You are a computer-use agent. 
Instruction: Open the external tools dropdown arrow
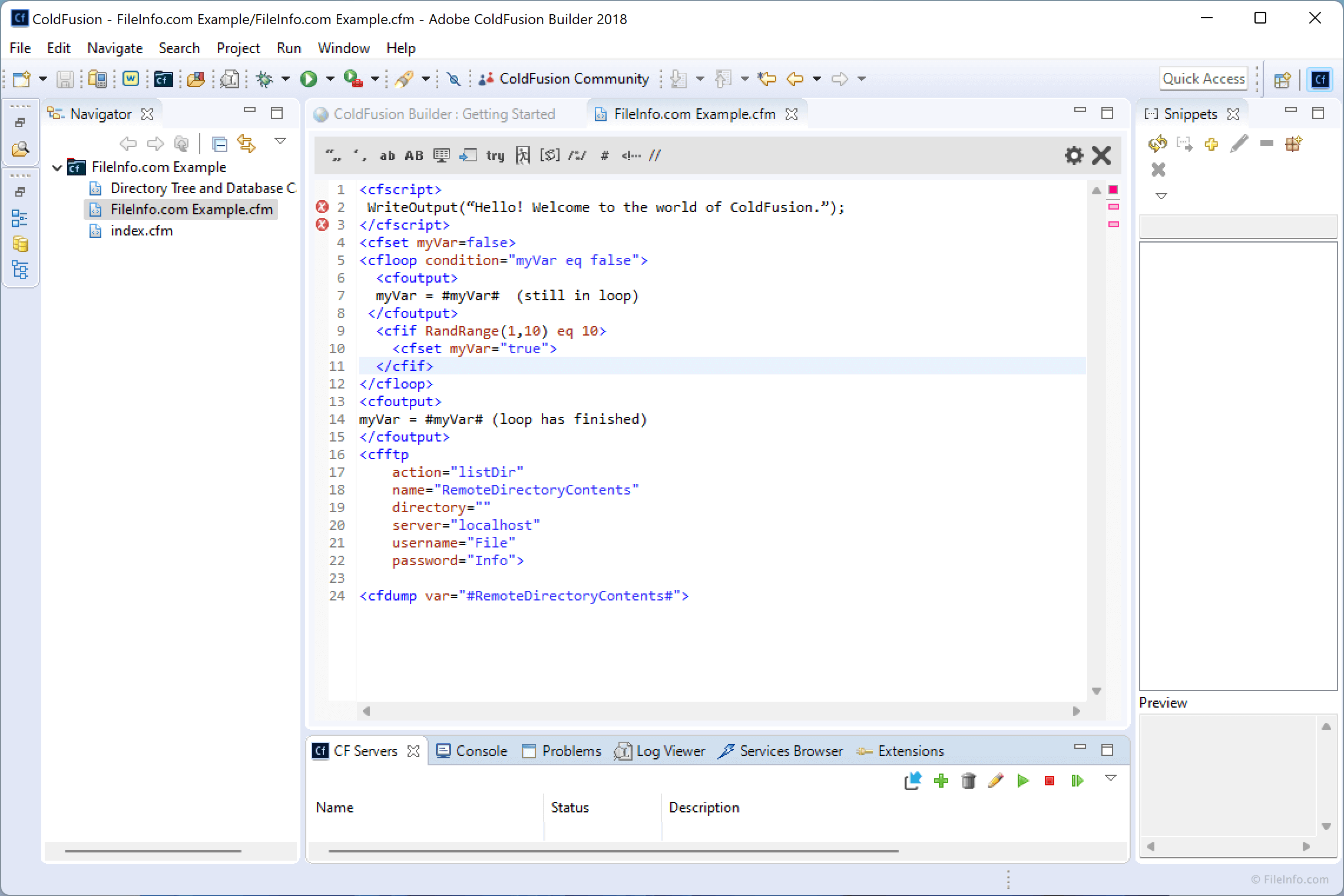pos(375,79)
